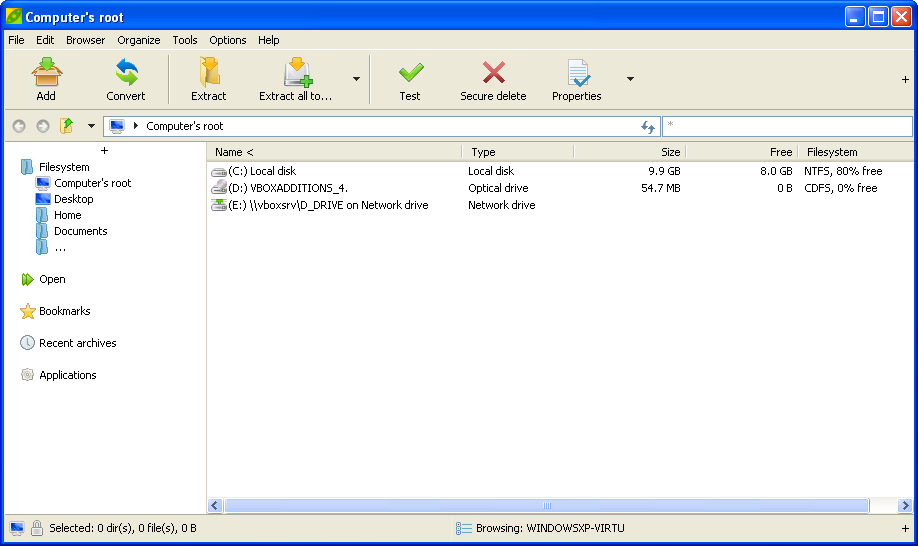Click 'Selected: 0 dir(s), 0 file(s), 0 B'

pos(123,528)
